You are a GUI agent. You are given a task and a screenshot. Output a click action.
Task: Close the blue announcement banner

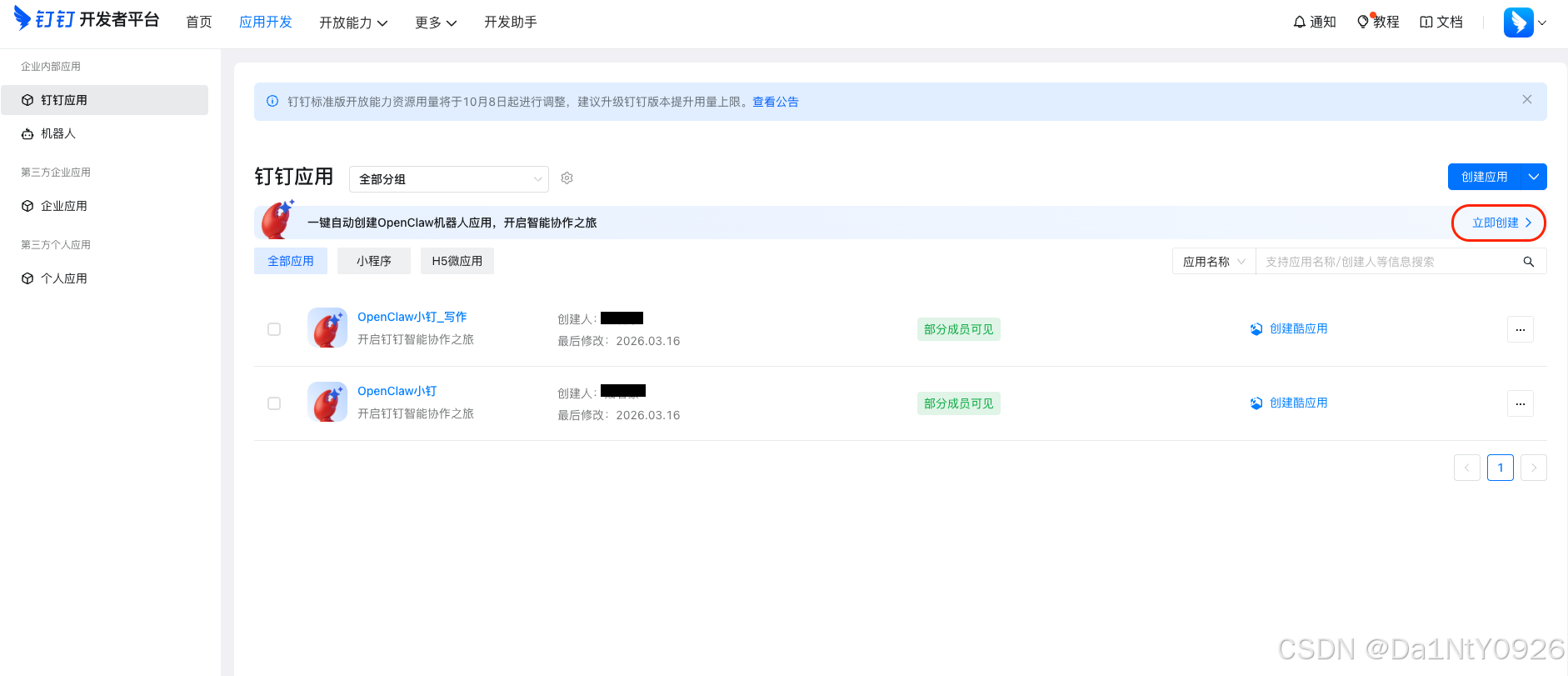(x=1527, y=99)
